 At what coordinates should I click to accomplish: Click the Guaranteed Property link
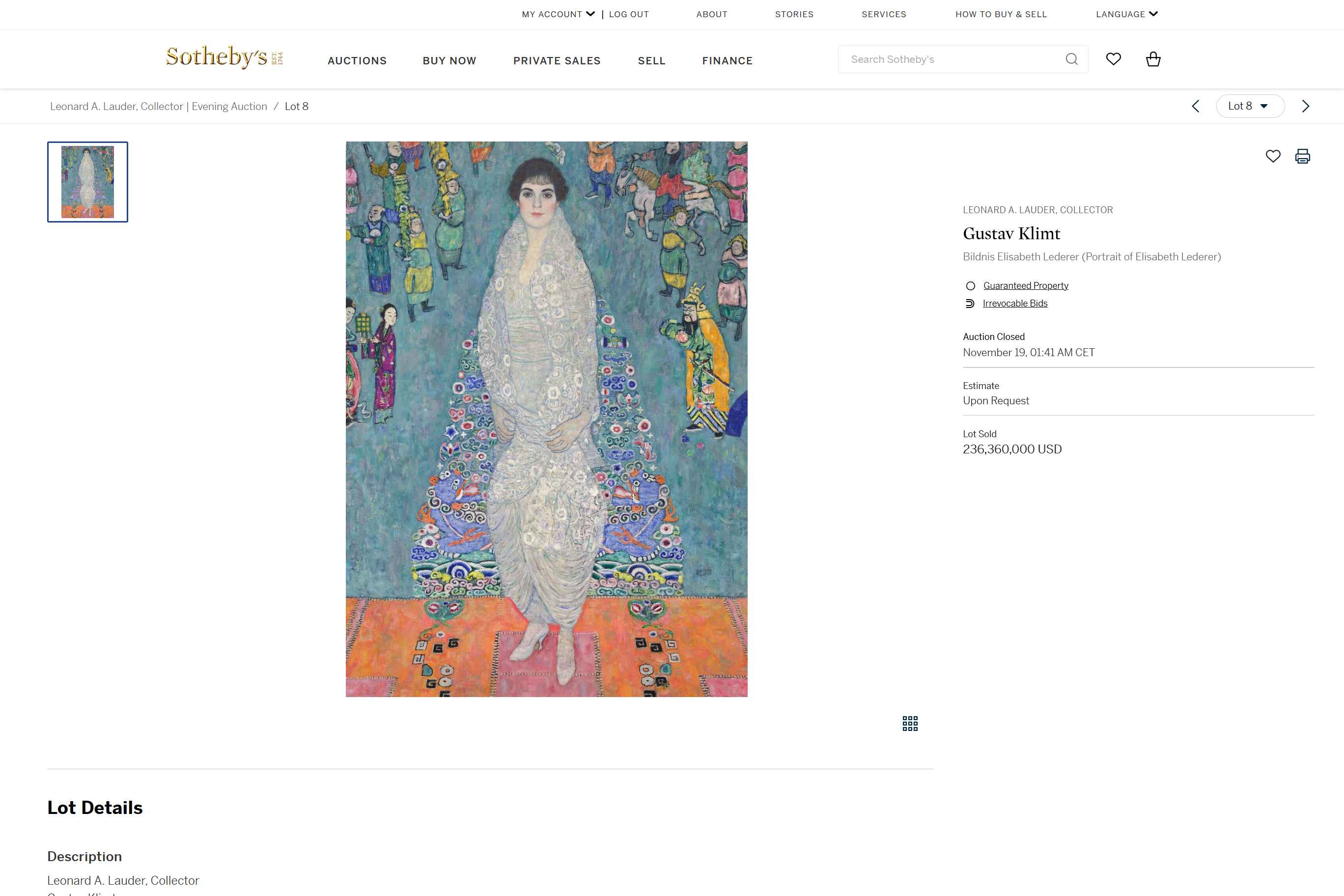[x=1025, y=286]
